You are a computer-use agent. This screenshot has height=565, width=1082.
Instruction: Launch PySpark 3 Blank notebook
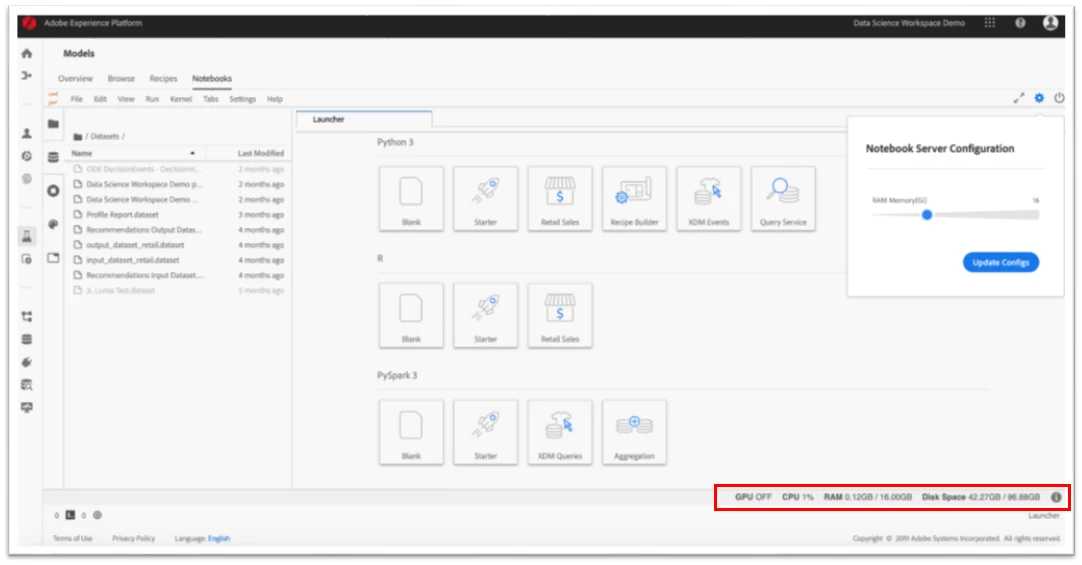click(x=411, y=433)
